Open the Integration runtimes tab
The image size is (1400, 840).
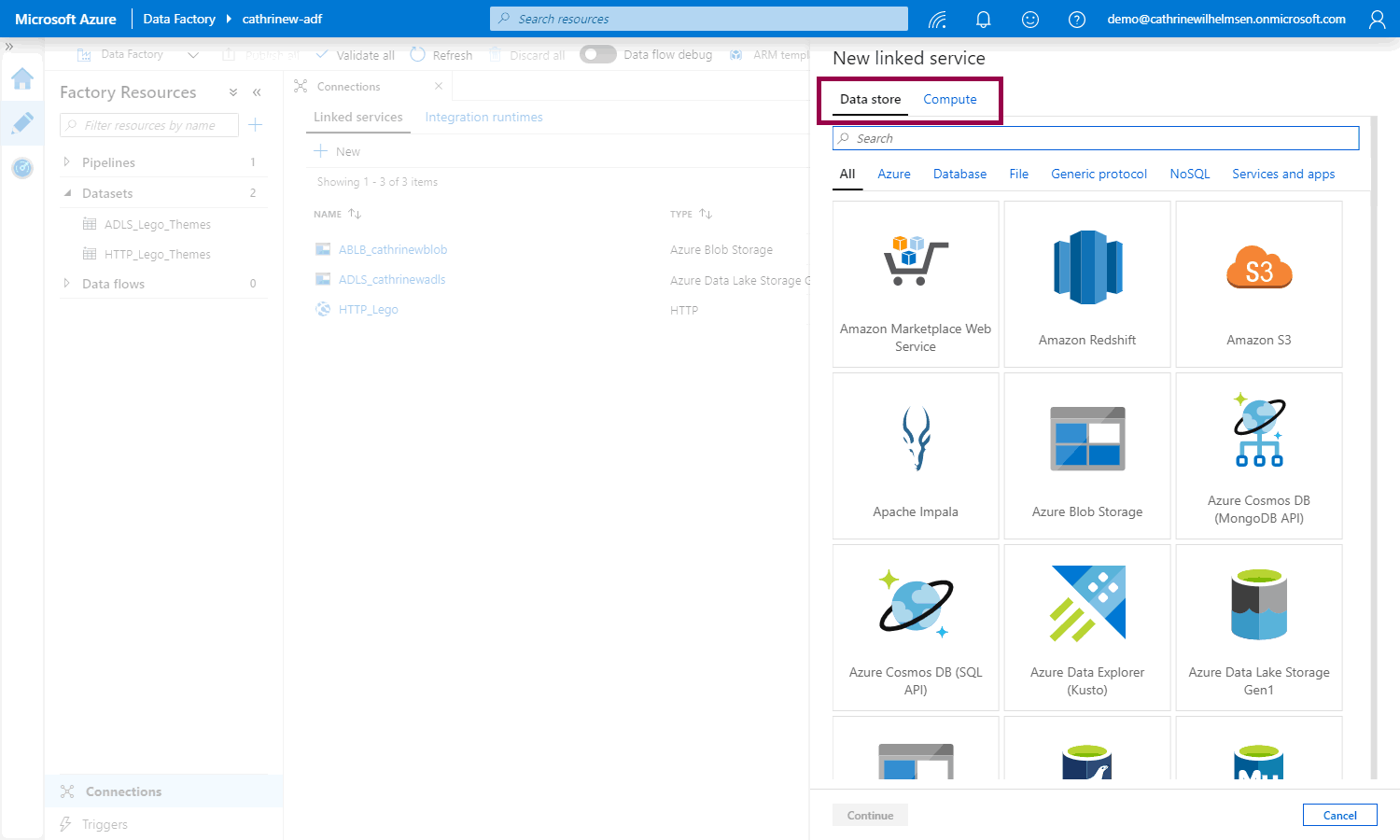pyautogui.click(x=483, y=118)
